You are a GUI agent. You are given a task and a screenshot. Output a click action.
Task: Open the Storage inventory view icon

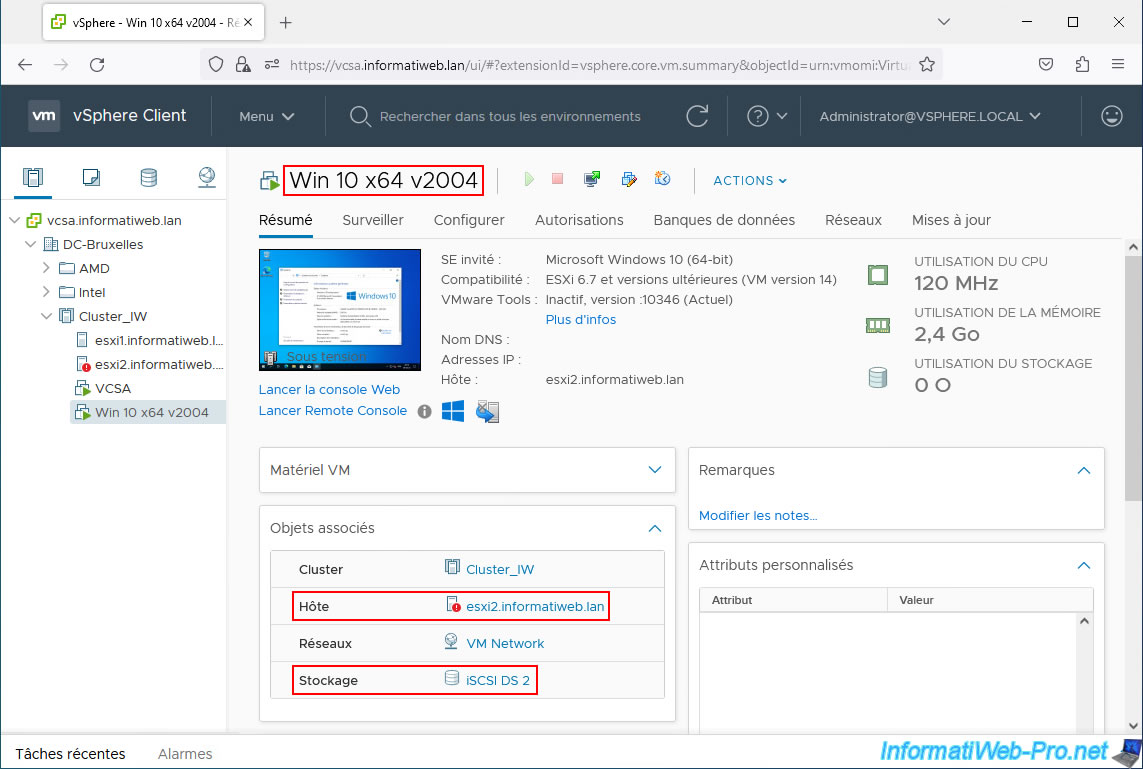coord(148,178)
